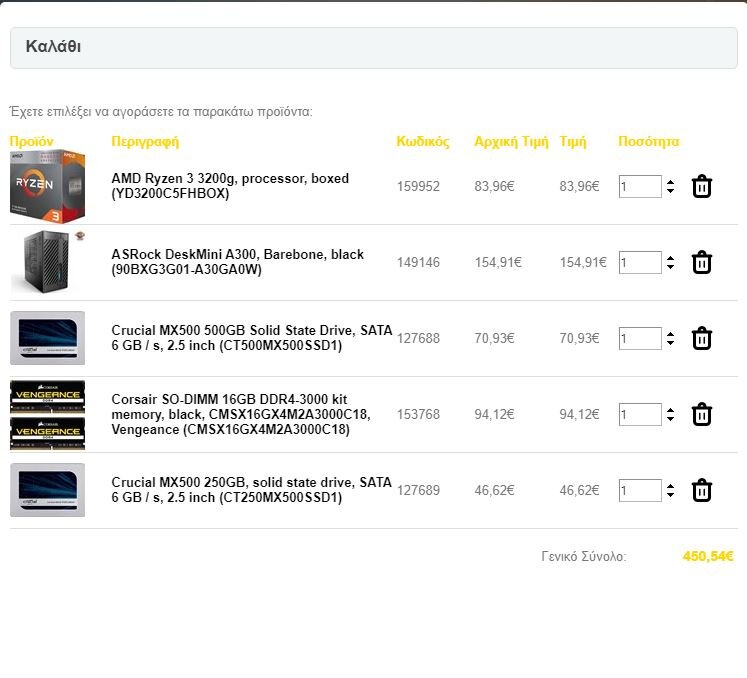Increase quantity of Crucial MX500 500GB
The height and width of the screenshot is (678, 747).
pyautogui.click(x=670, y=334)
